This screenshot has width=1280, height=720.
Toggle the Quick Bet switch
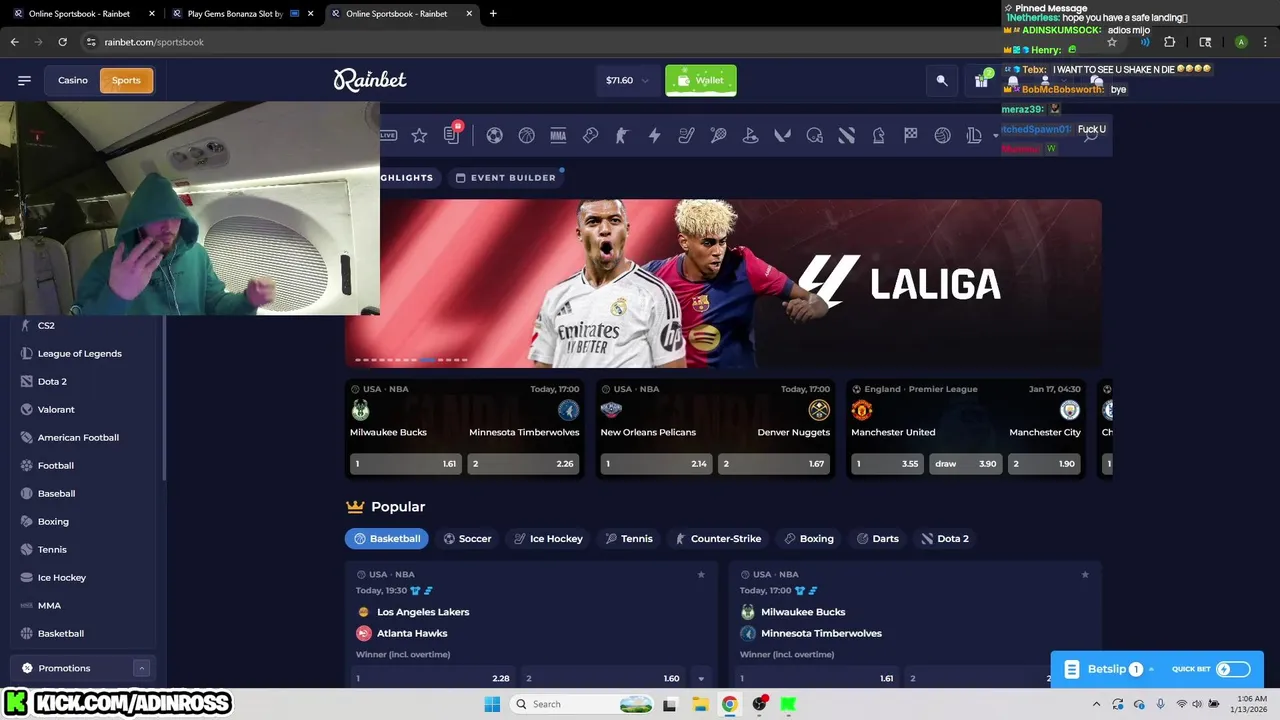(x=1233, y=669)
